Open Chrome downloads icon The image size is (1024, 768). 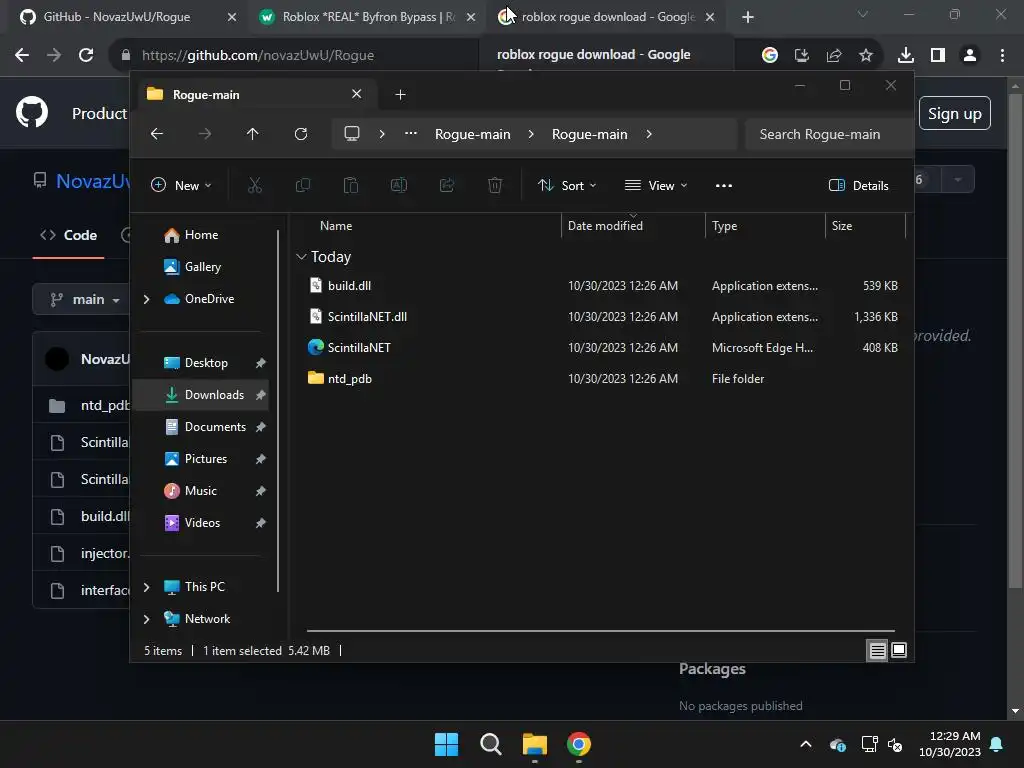point(906,56)
